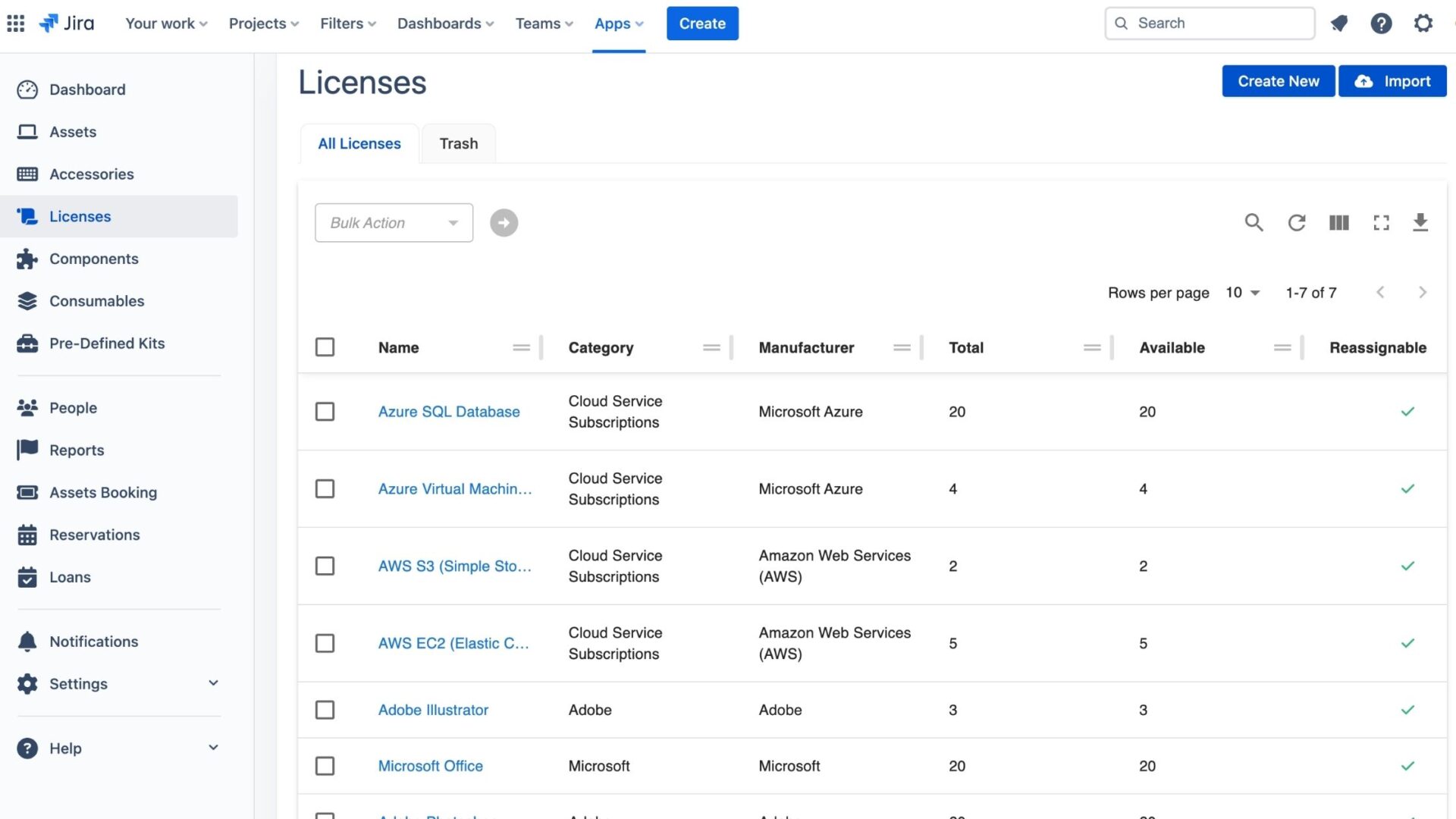Click the Accessories keyboard icon

(x=27, y=174)
